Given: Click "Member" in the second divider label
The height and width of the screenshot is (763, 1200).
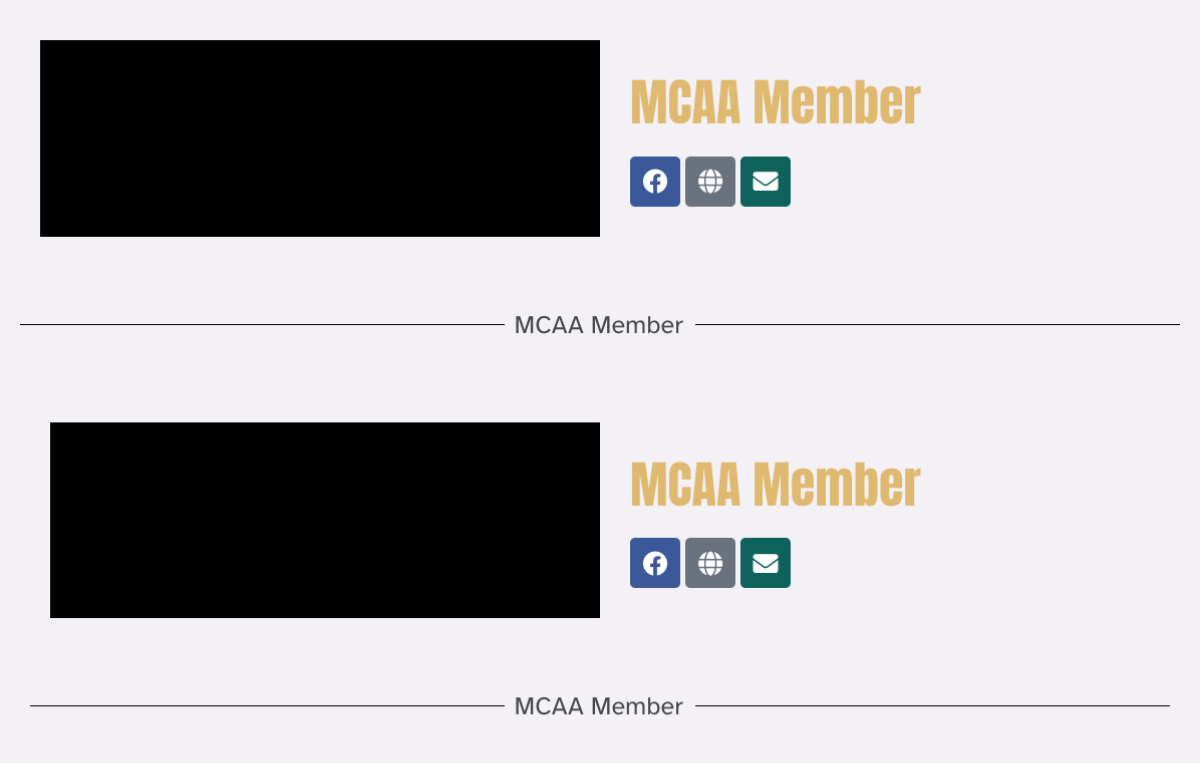Looking at the screenshot, I should click(637, 706).
